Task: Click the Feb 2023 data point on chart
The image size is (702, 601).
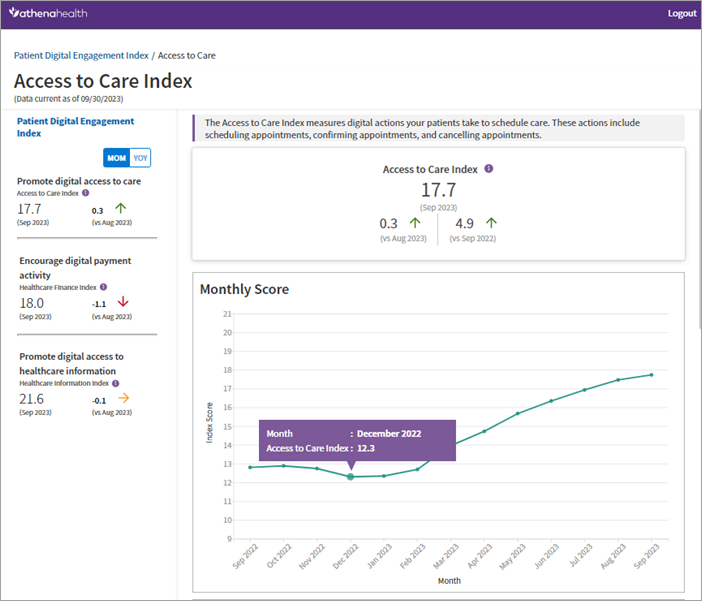Action: pos(417,469)
